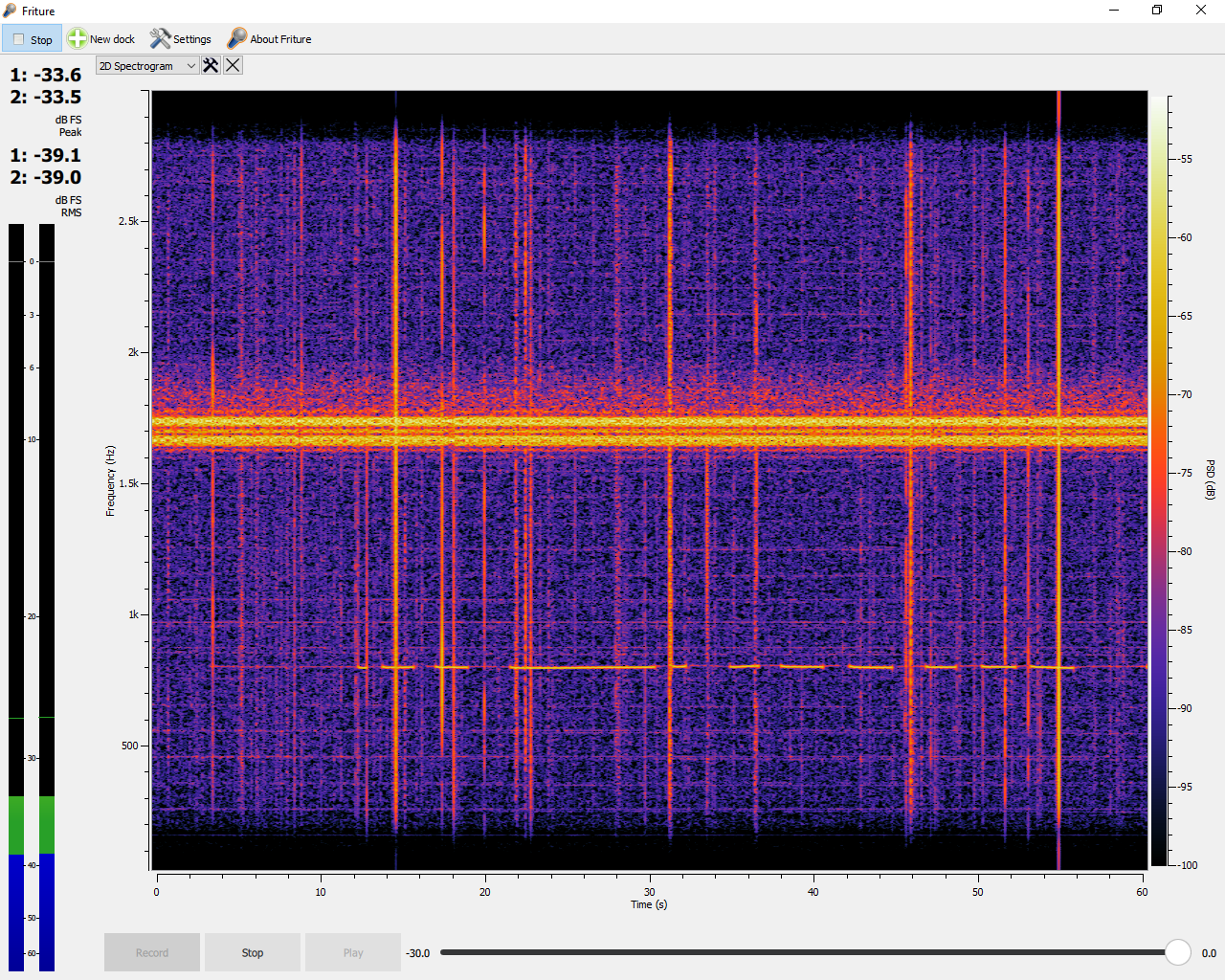
Task: Open Settings with the wrench icon
Action: (x=161, y=39)
